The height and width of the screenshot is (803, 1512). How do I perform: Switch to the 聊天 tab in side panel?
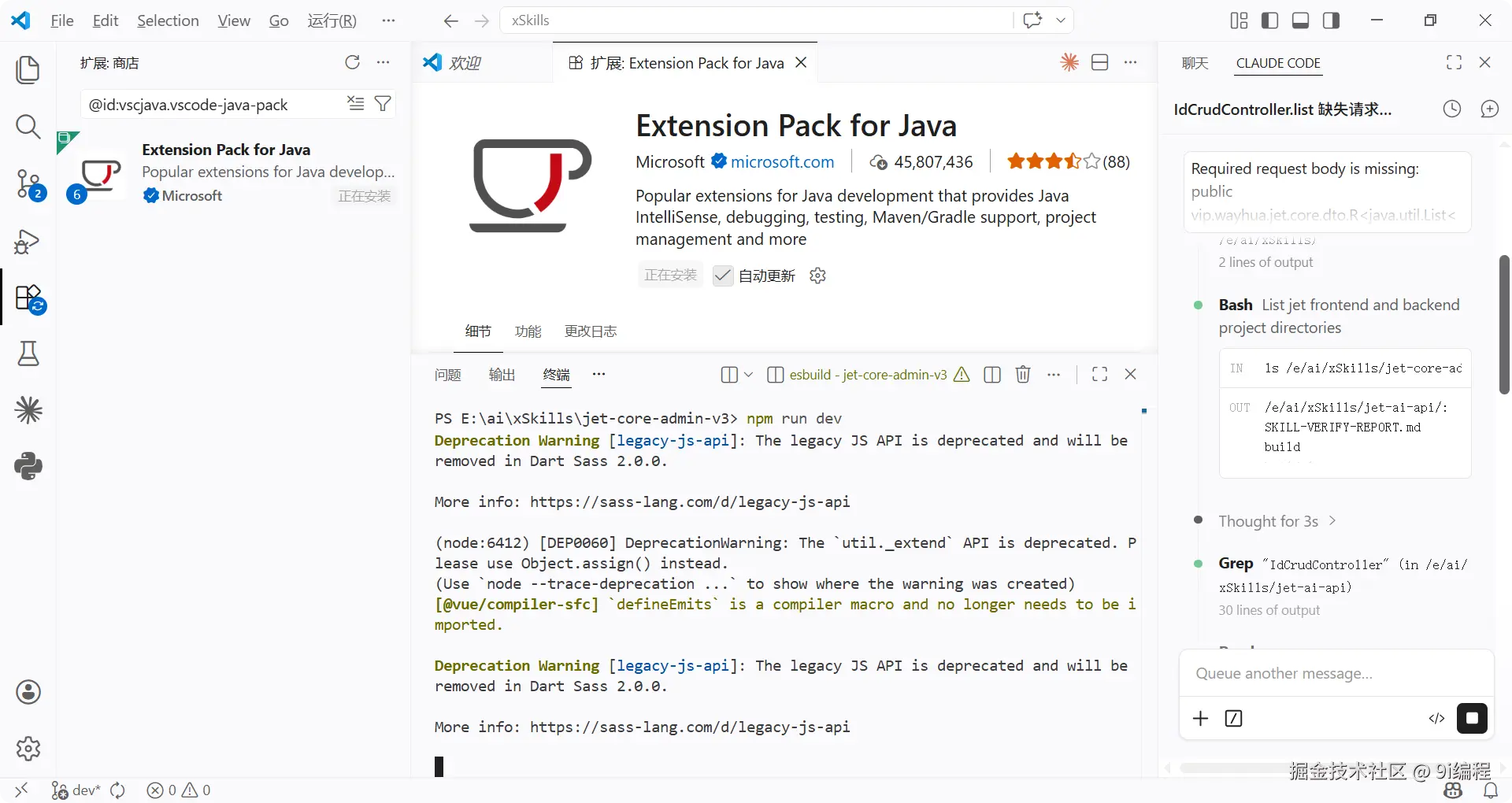coord(1195,63)
